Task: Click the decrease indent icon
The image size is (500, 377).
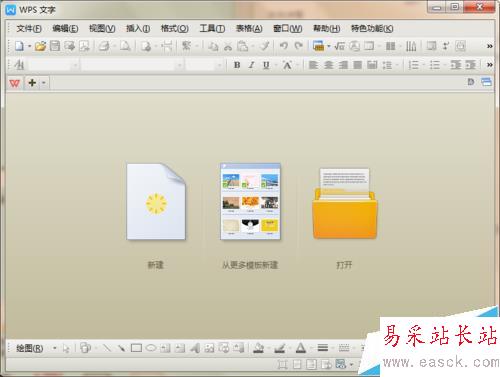Action: click(x=456, y=65)
